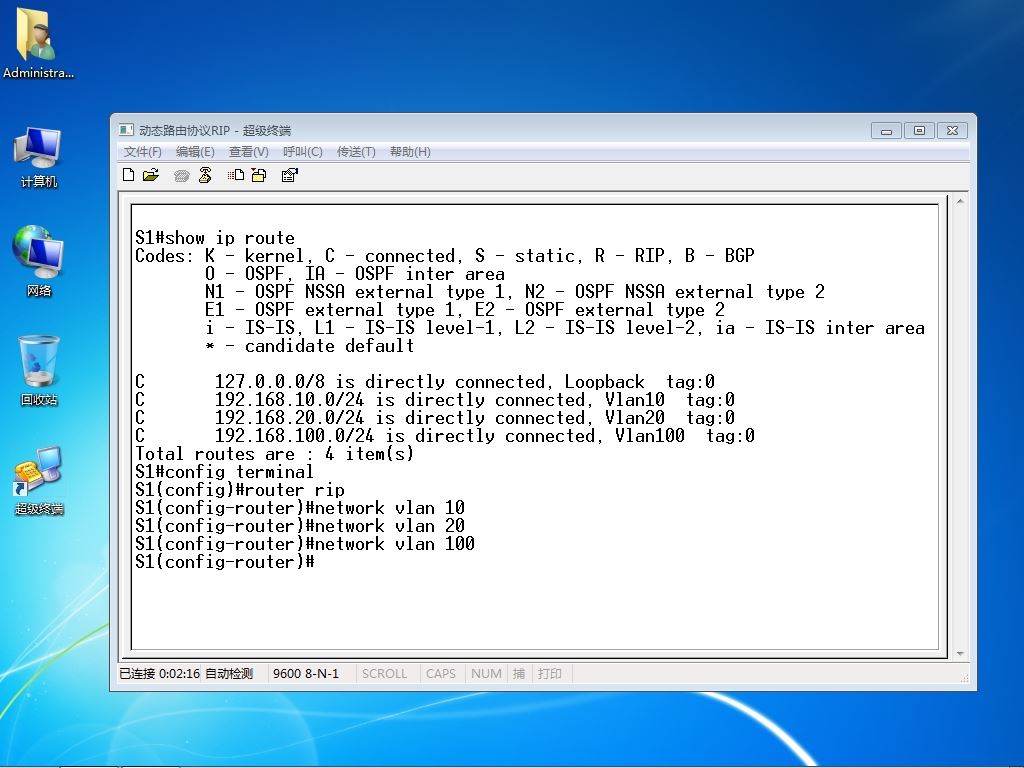Screen dimensions: 1024x768
Task: Click the 9600 8-N-1 status entry
Action: pyautogui.click(x=306, y=673)
